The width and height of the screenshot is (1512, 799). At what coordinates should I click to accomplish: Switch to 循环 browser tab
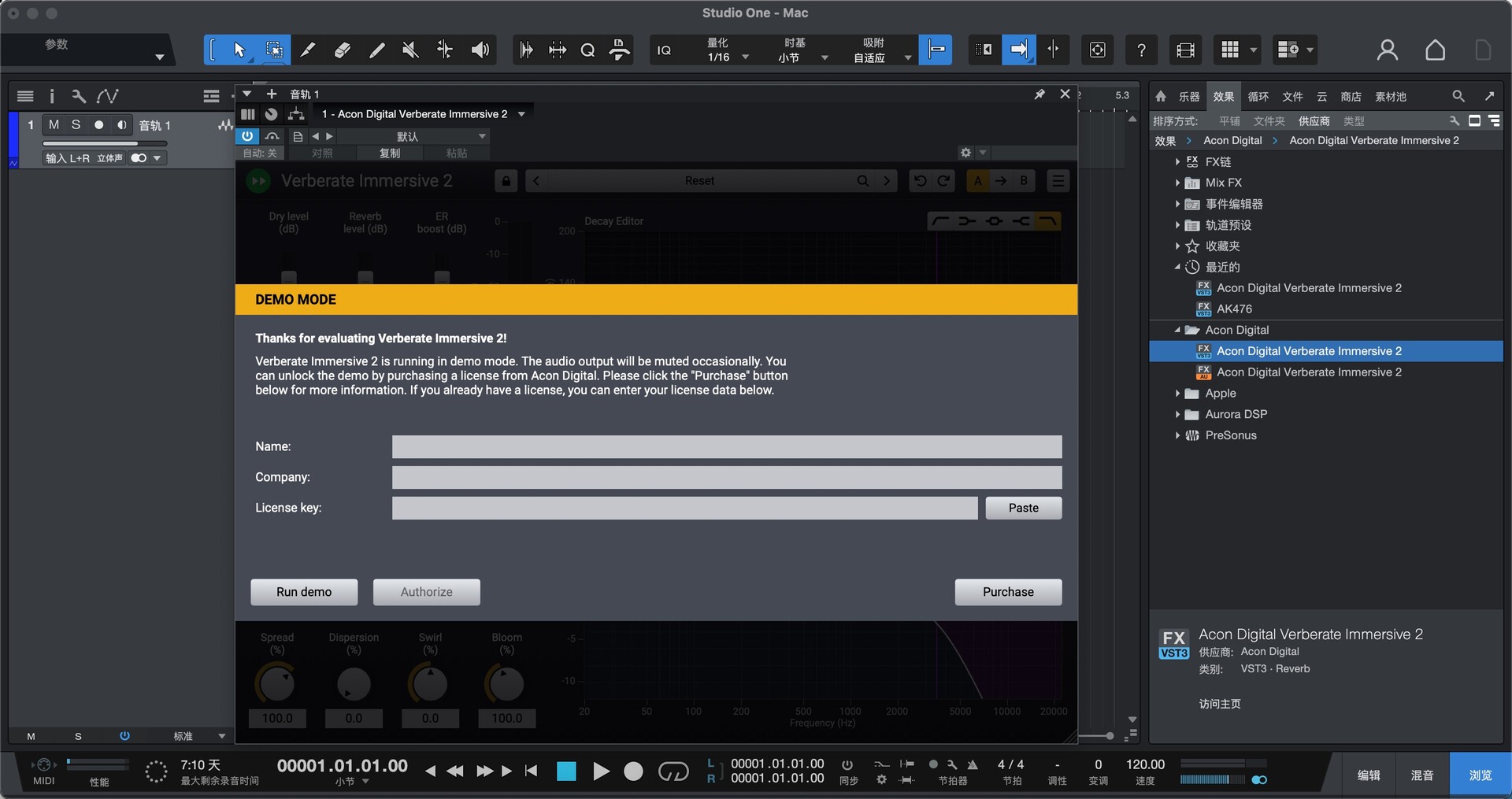pos(1258,96)
